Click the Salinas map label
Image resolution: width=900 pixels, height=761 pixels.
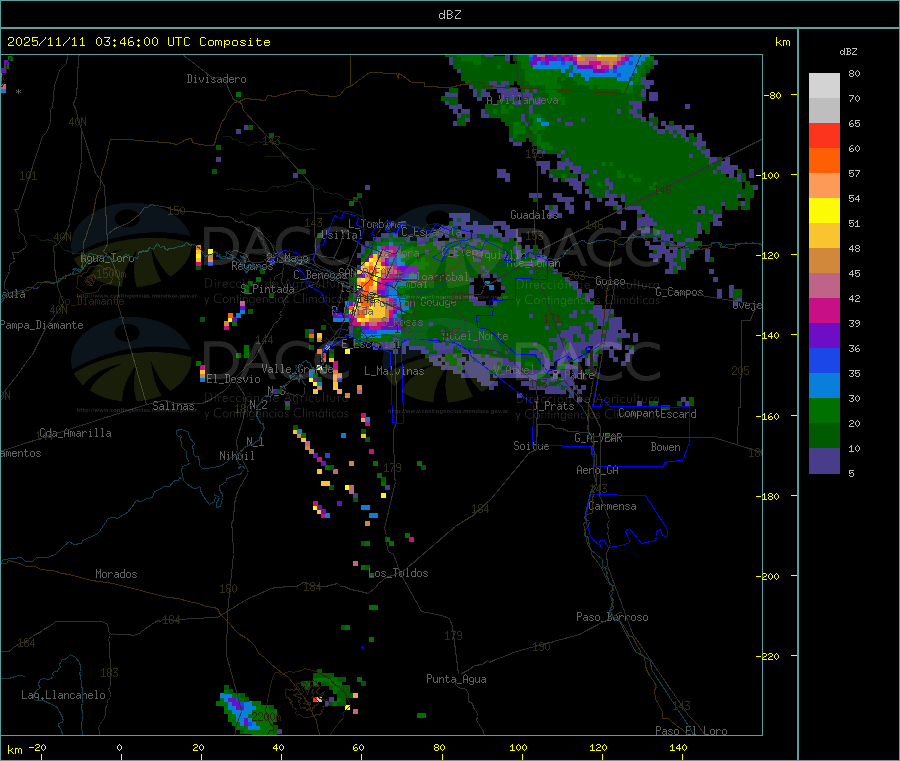[173, 406]
